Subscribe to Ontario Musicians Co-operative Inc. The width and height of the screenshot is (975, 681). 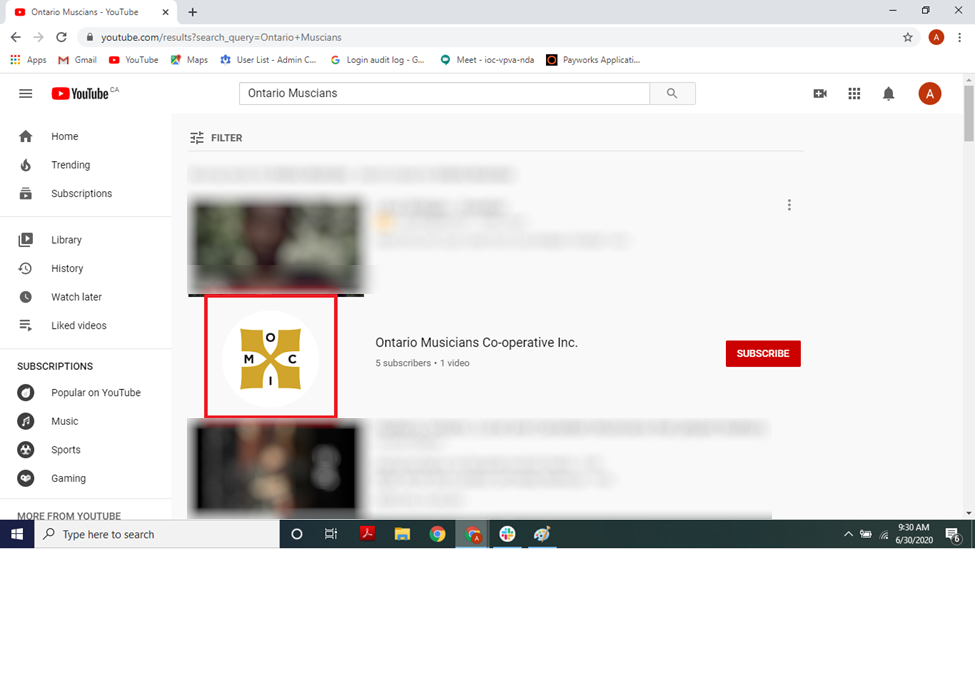(x=763, y=353)
